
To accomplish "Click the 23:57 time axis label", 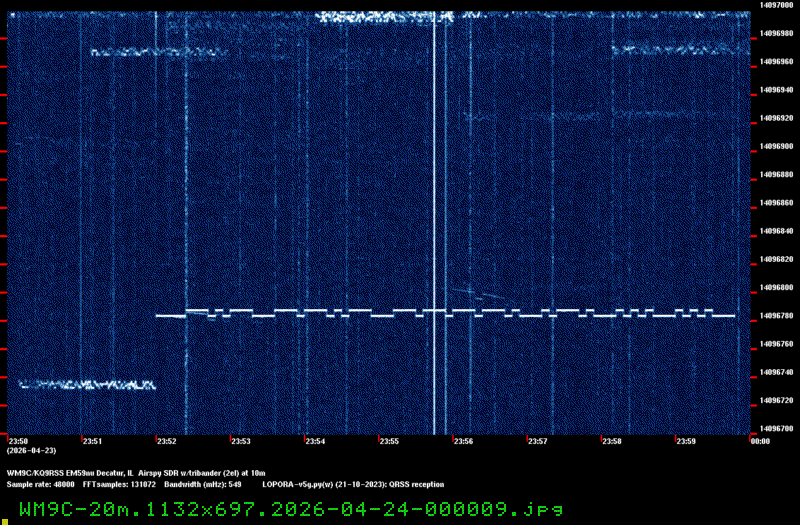I will [x=538, y=441].
